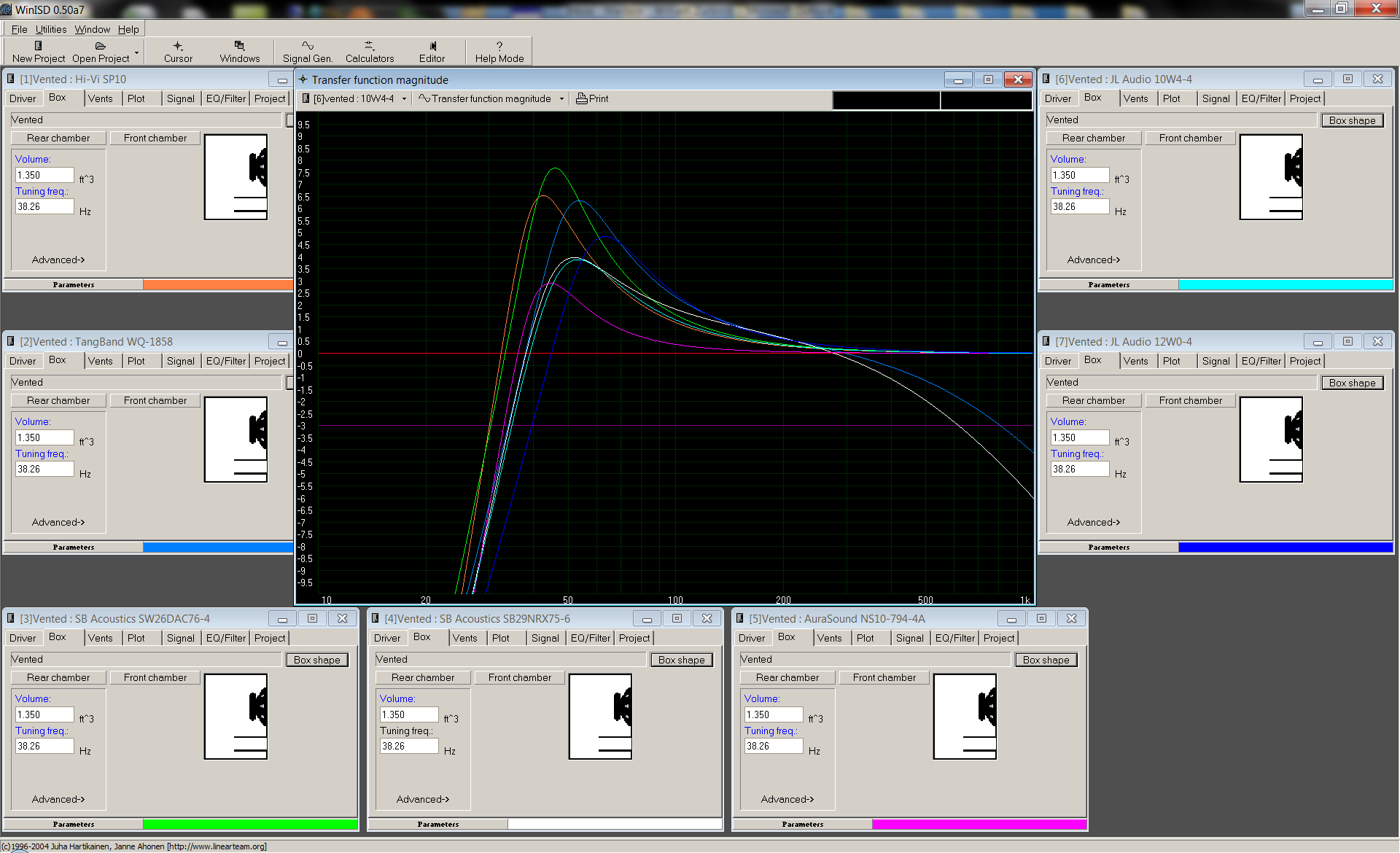Select Front chamber in TangBand WQ-1858 window
Image resolution: width=1400 pixels, height=853 pixels.
coord(155,400)
